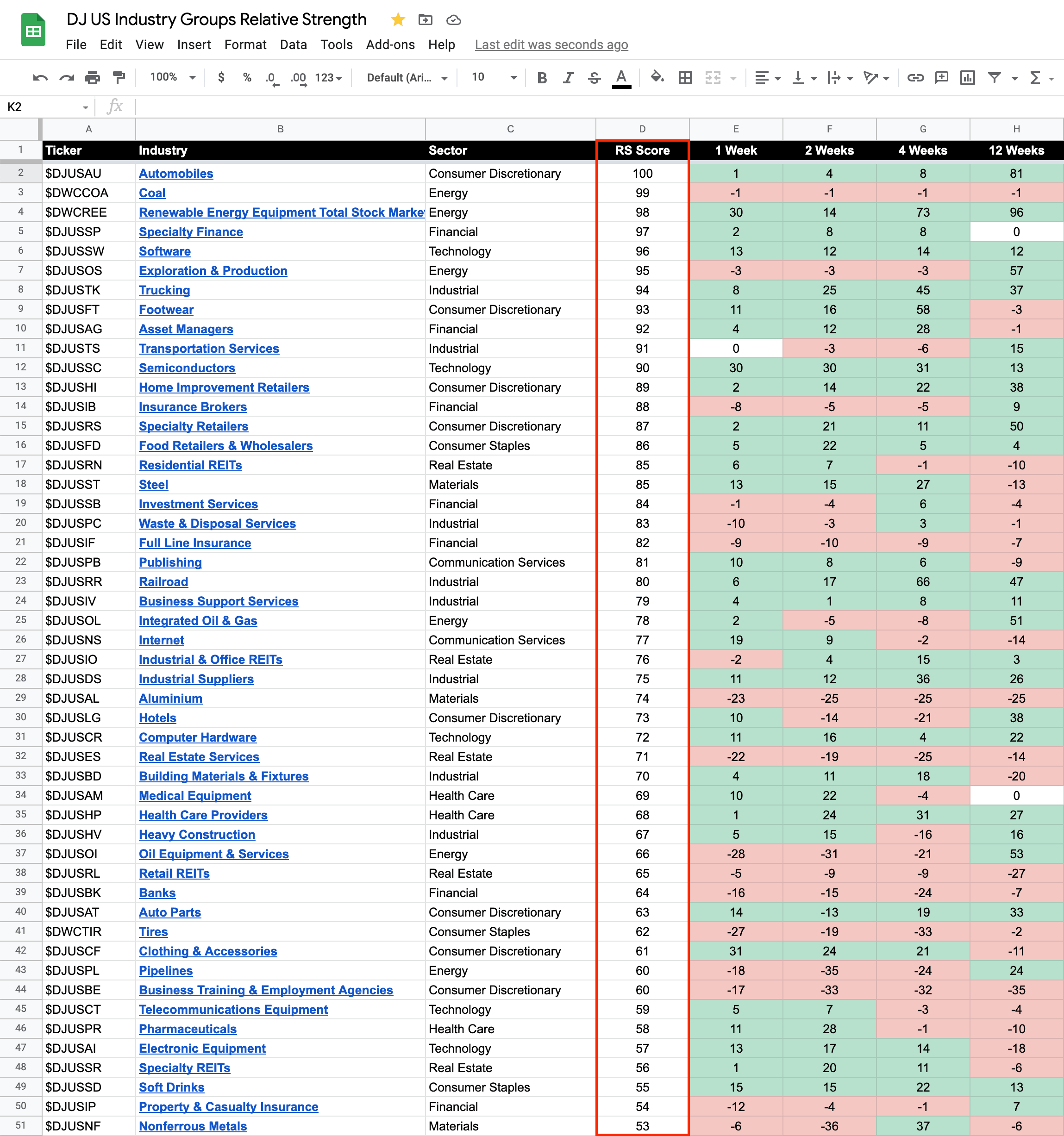Click the insert link icon
The width and height of the screenshot is (1064, 1136).
pyautogui.click(x=915, y=78)
